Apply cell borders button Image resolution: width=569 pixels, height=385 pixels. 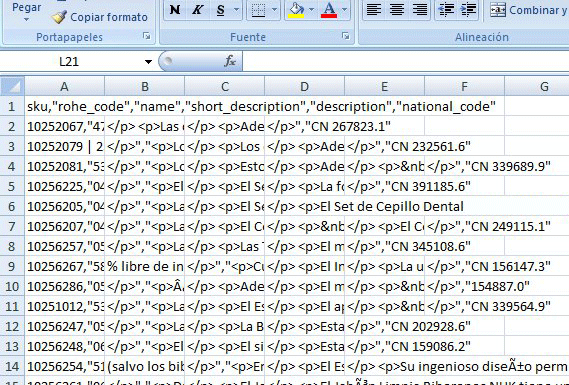pyautogui.click(x=258, y=10)
